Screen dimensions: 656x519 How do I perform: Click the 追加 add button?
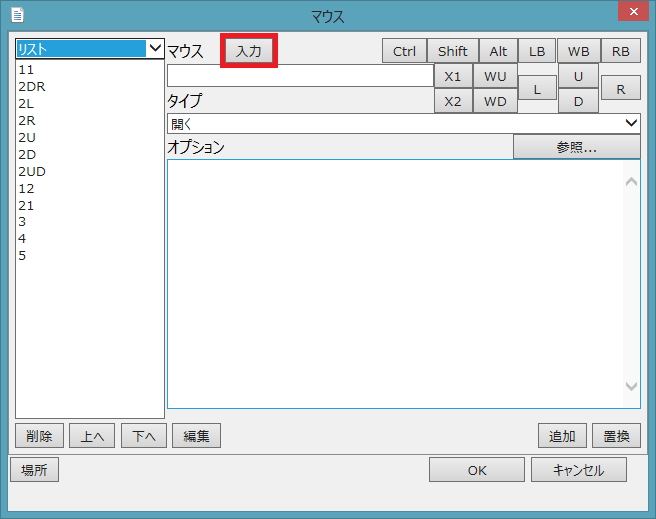tap(562, 436)
